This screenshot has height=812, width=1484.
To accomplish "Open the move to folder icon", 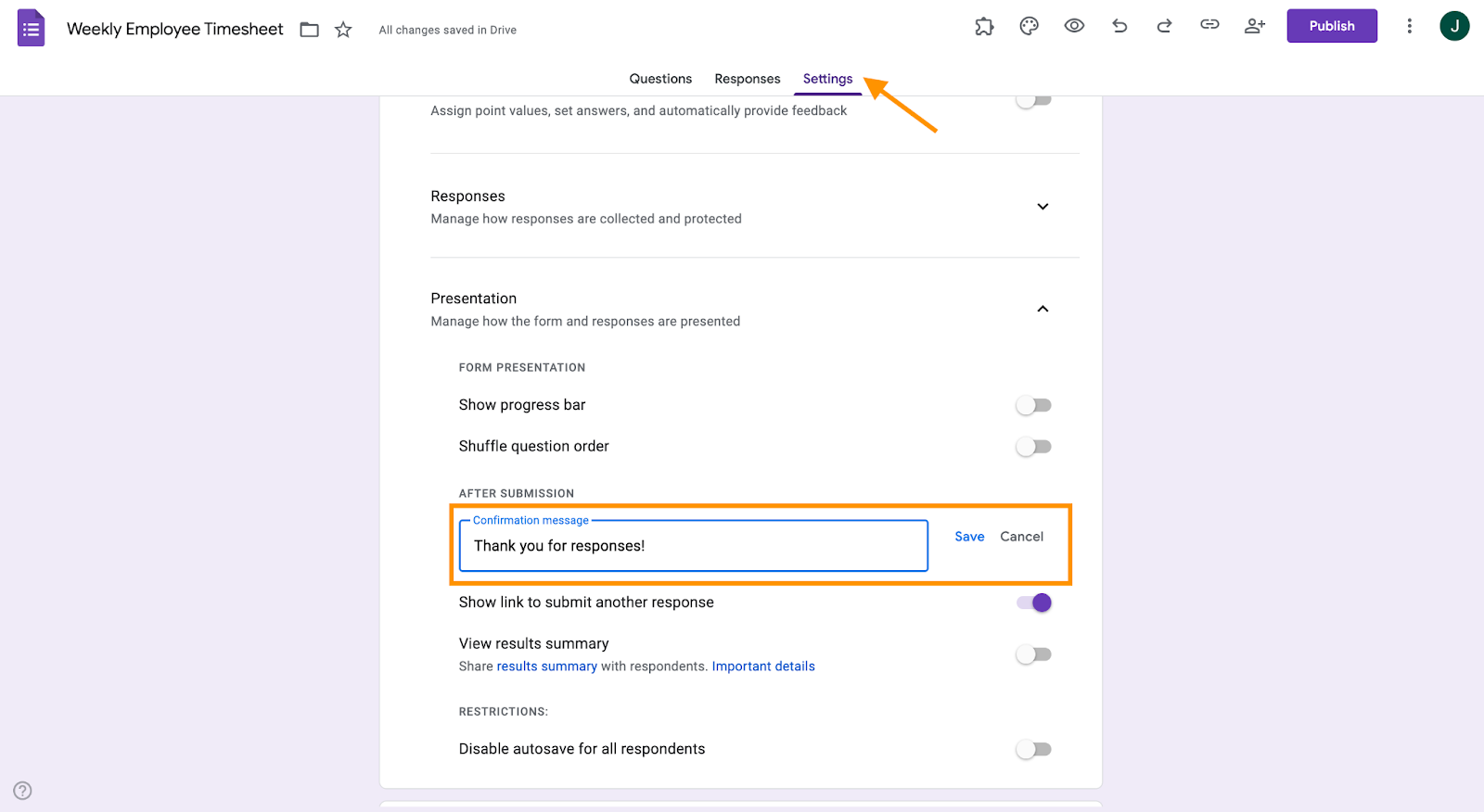I will [x=310, y=30].
